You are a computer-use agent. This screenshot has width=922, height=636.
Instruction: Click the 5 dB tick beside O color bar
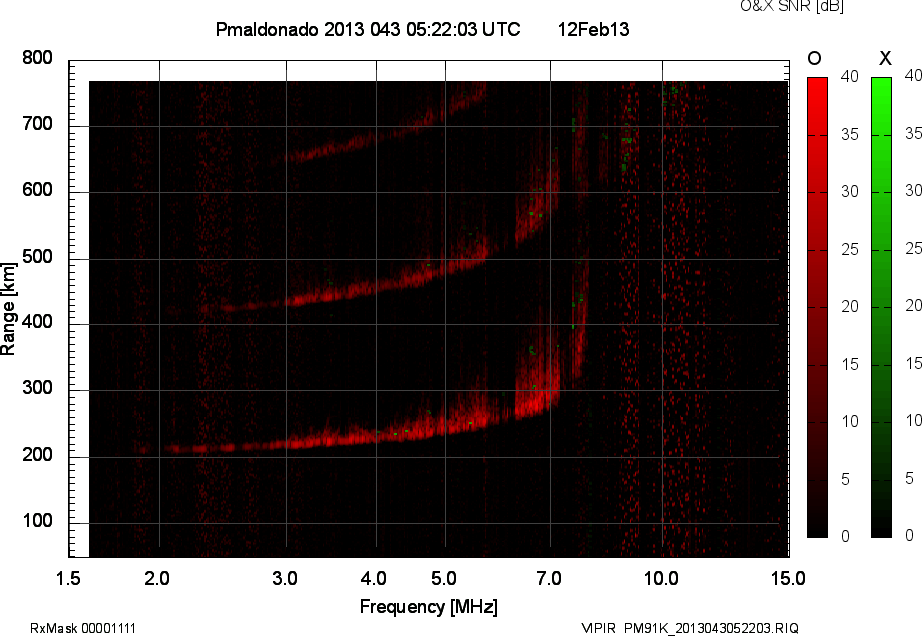846,480
